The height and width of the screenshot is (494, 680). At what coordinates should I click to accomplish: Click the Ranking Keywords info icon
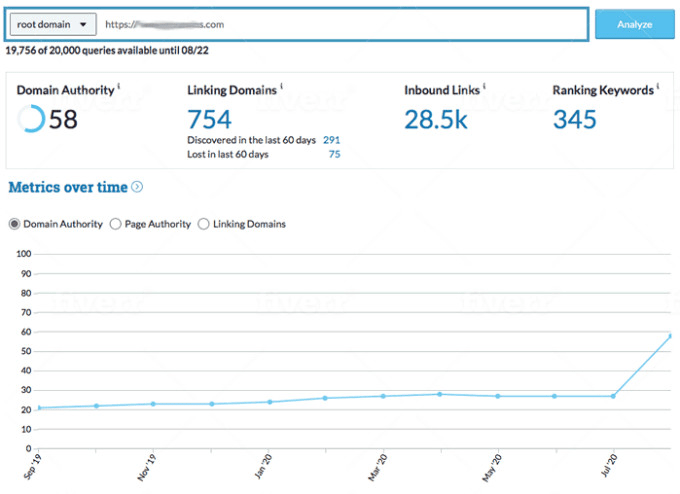pos(656,87)
